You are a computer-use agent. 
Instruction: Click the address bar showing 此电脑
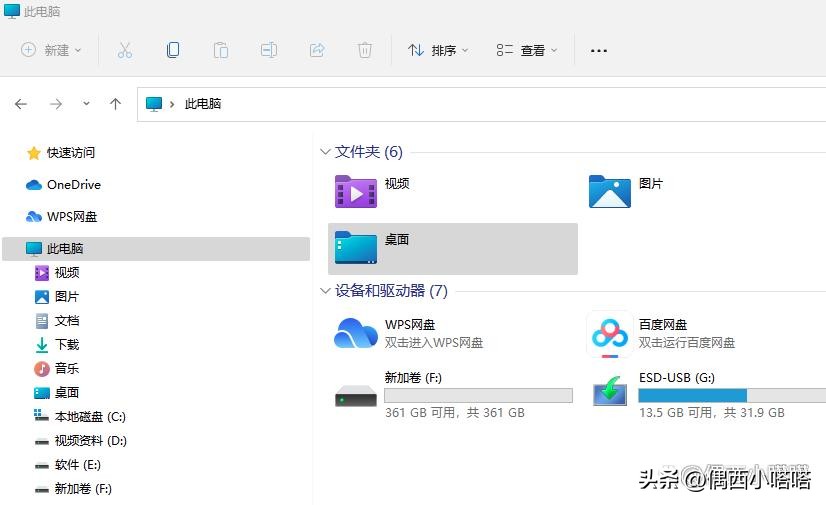point(481,104)
